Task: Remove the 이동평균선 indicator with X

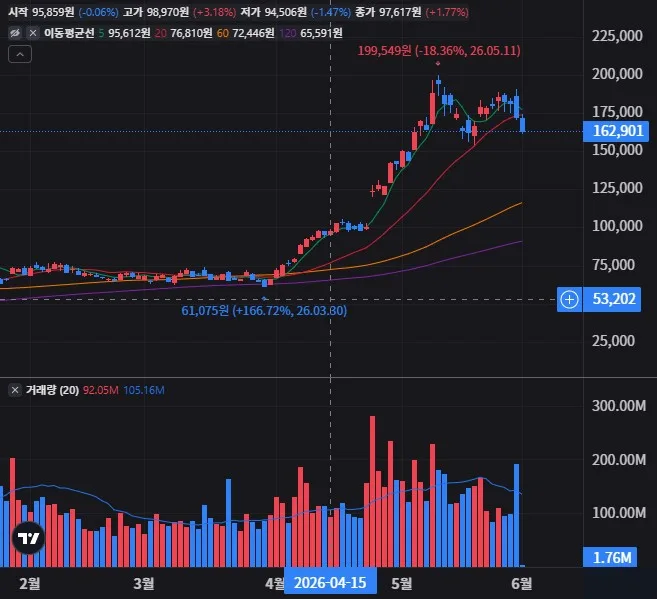Action: coord(33,33)
